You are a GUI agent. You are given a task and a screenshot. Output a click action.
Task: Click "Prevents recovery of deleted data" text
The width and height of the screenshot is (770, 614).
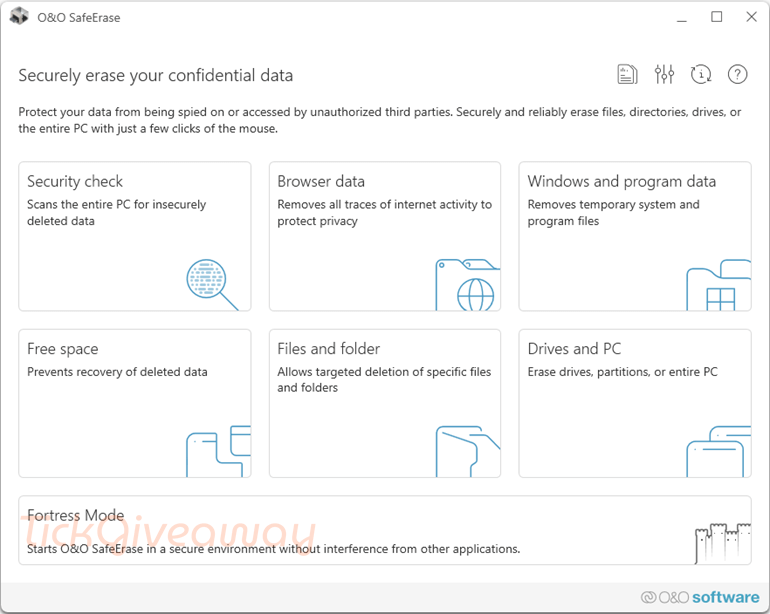click(x=117, y=372)
